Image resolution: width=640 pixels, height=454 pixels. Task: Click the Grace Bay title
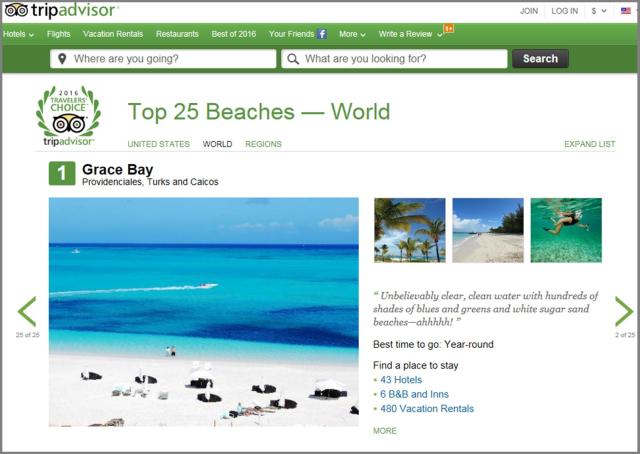click(x=118, y=169)
